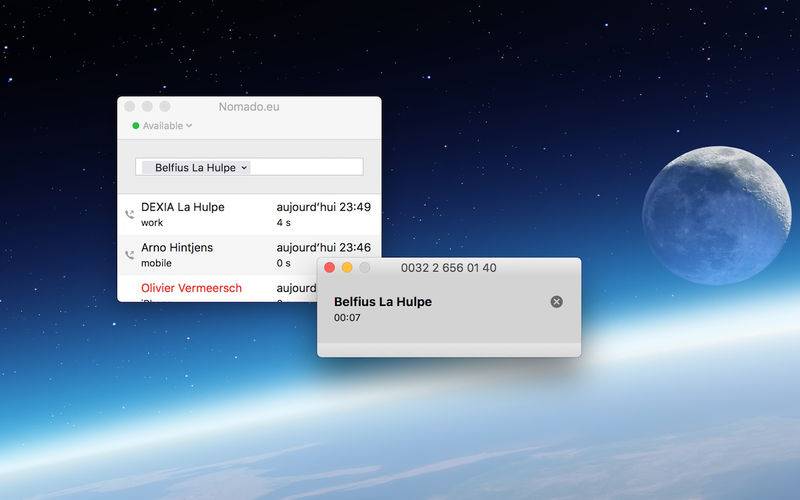Click the aujourd'hui 23:49 timestamp
This screenshot has height=500, width=800.
(x=323, y=207)
